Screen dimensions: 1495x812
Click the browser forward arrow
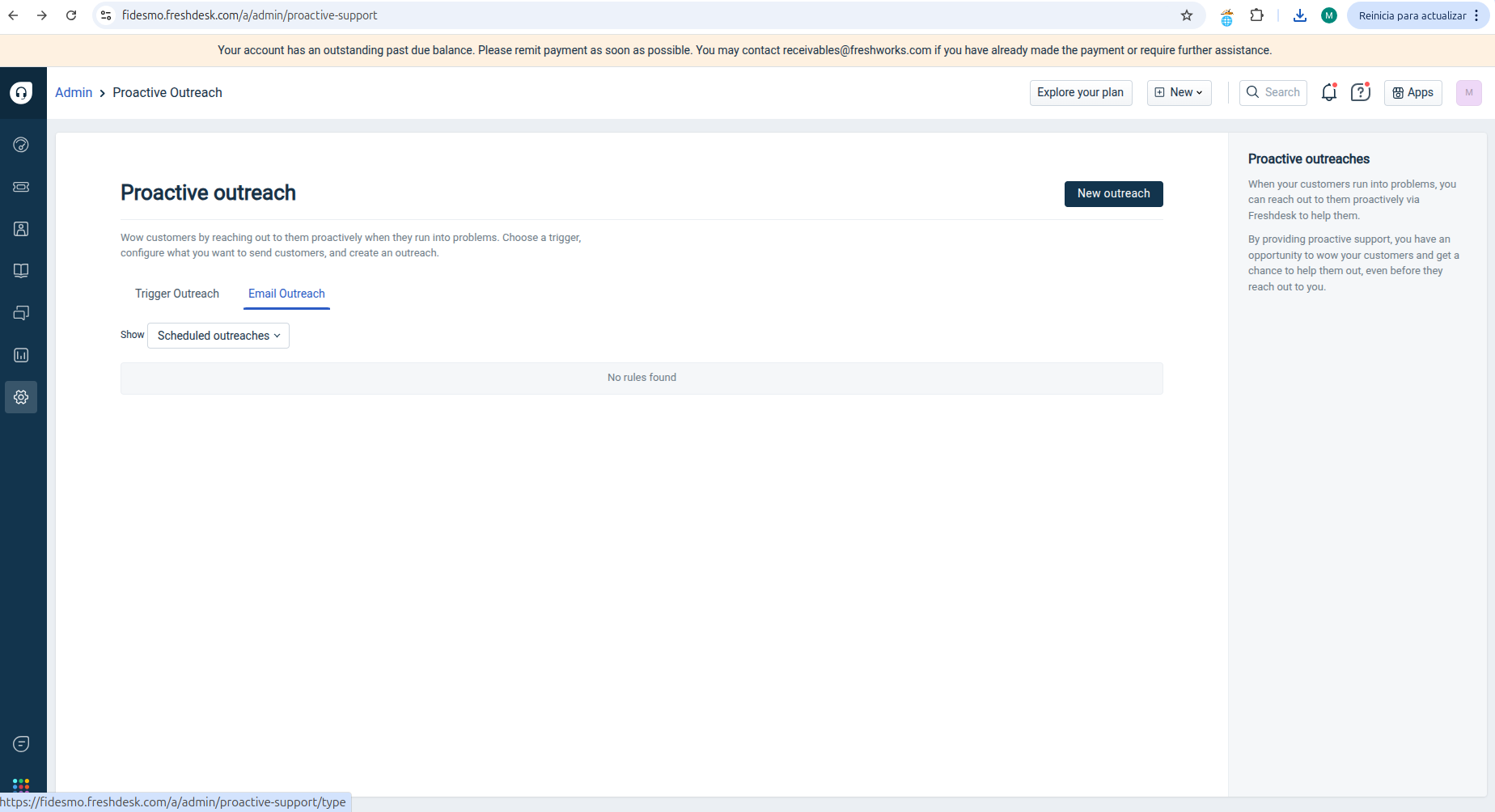(42, 15)
